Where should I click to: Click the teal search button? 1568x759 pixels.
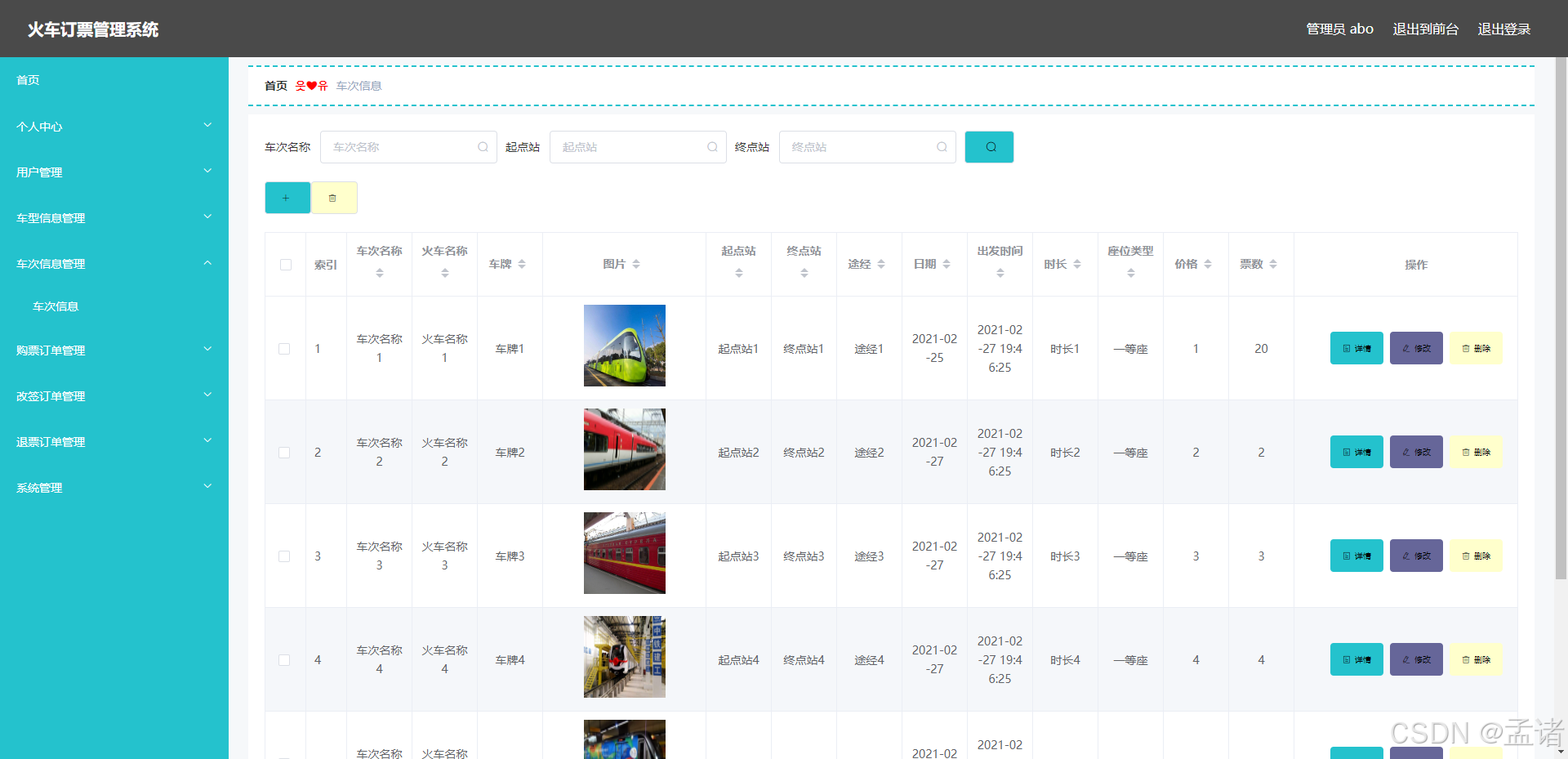point(989,147)
